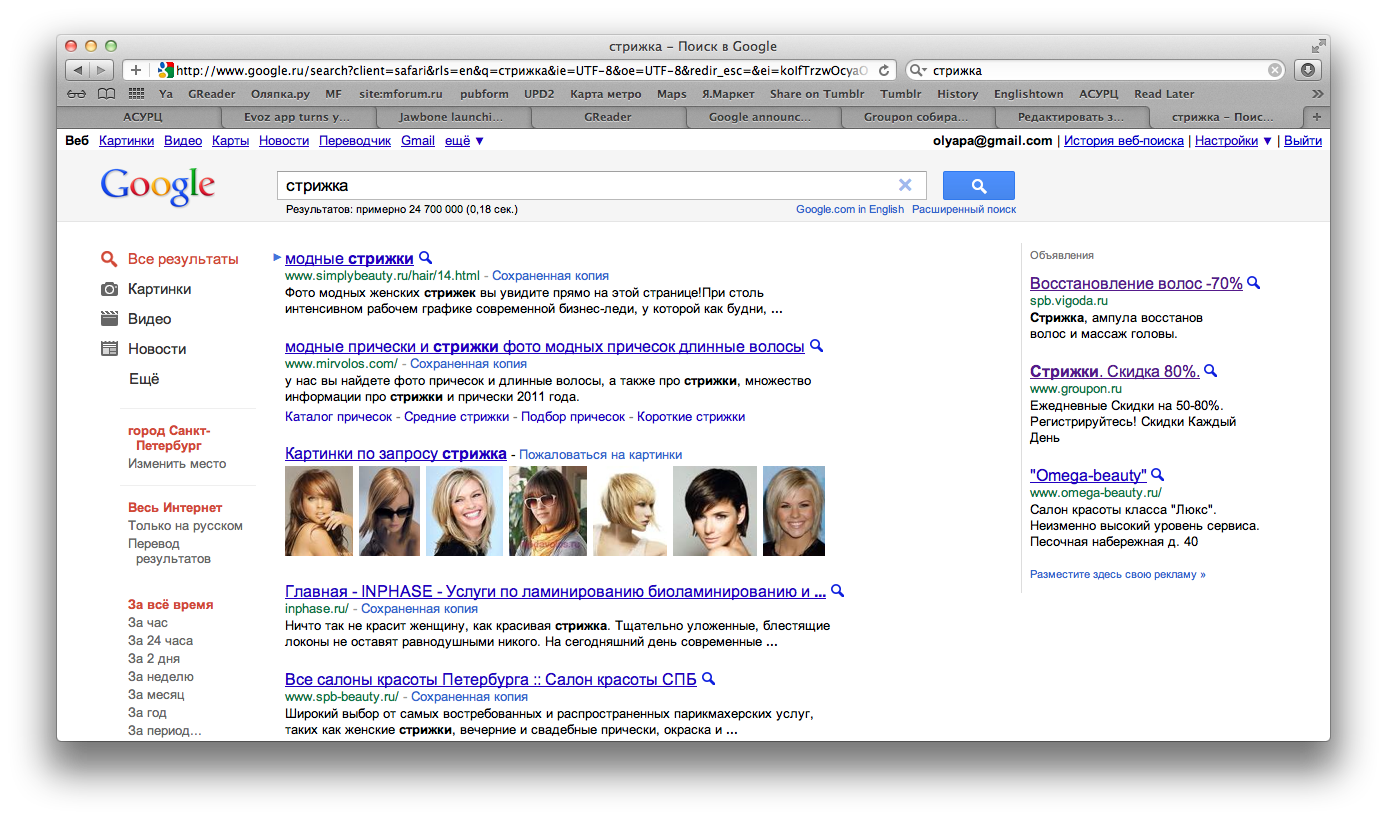This screenshot has height=820, width=1387.
Task: Open 'История веб-поиска' link
Action: (x=1124, y=141)
